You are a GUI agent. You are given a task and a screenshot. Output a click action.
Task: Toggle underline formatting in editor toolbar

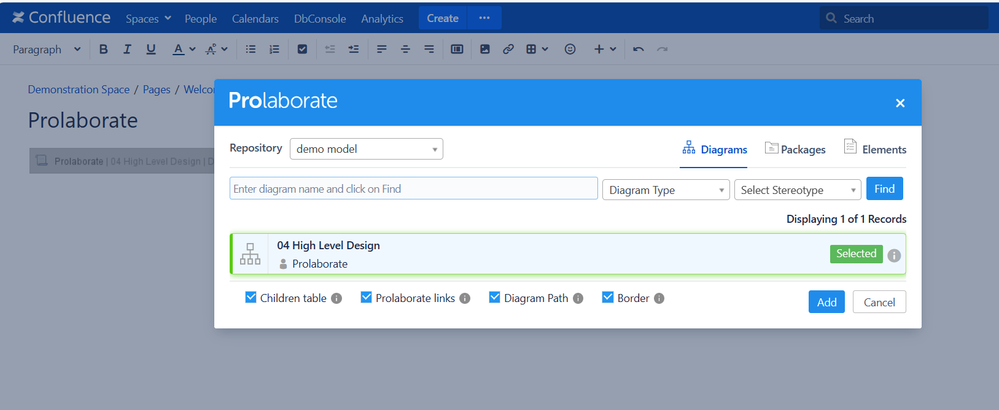(x=151, y=49)
